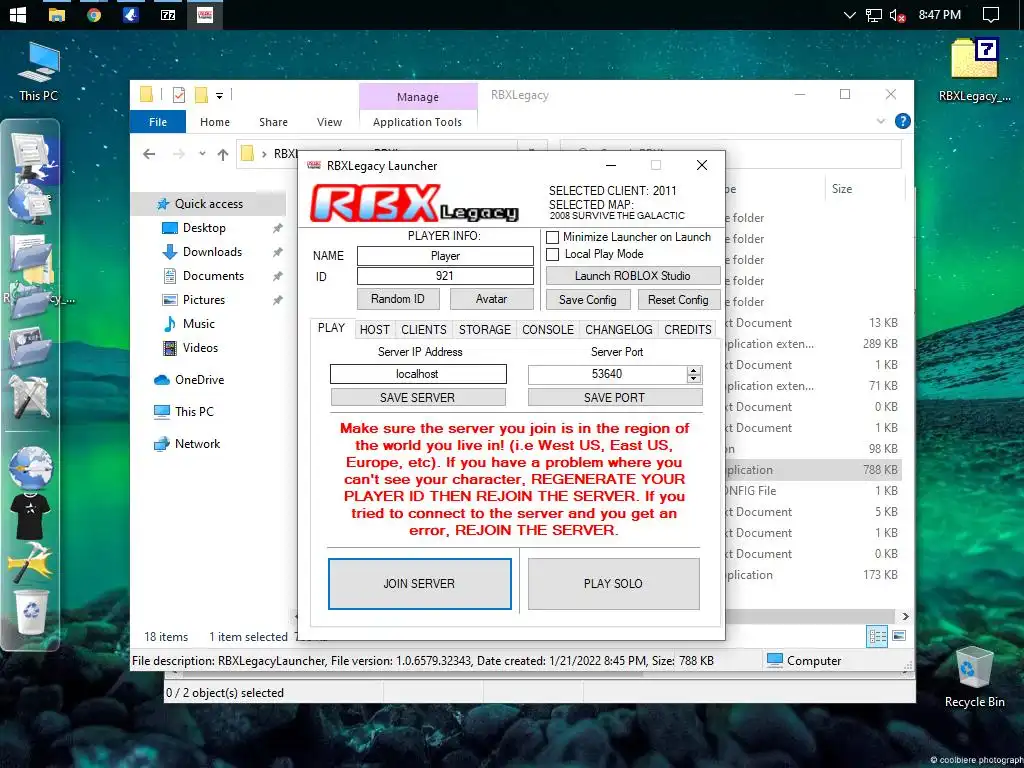This screenshot has width=1024, height=768.
Task: Open File Explorer from the taskbar
Action: [x=57, y=14]
